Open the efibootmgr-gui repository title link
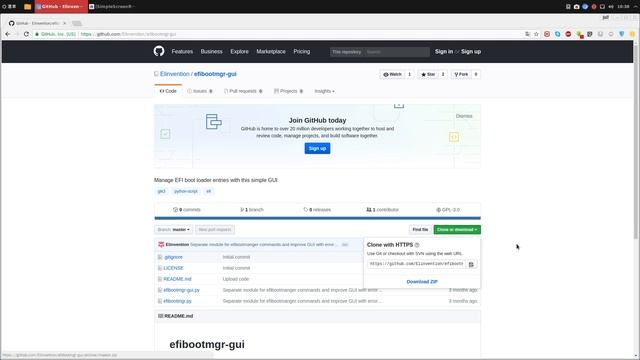The height and width of the screenshot is (360, 640). pyautogui.click(x=215, y=74)
